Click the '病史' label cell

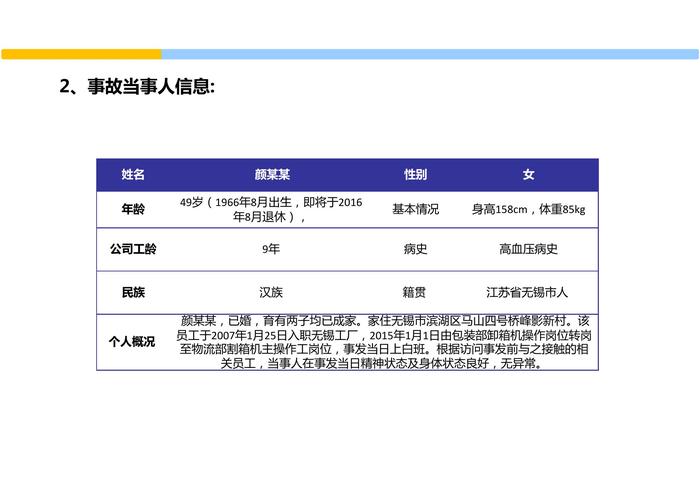[415, 249]
